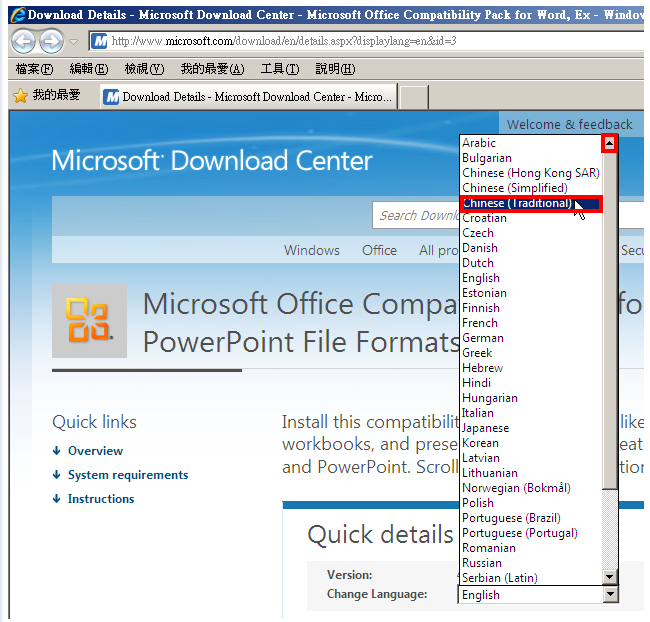This screenshot has width=650, height=622.
Task: Click the Office logo product thumbnail
Action: pos(90,321)
